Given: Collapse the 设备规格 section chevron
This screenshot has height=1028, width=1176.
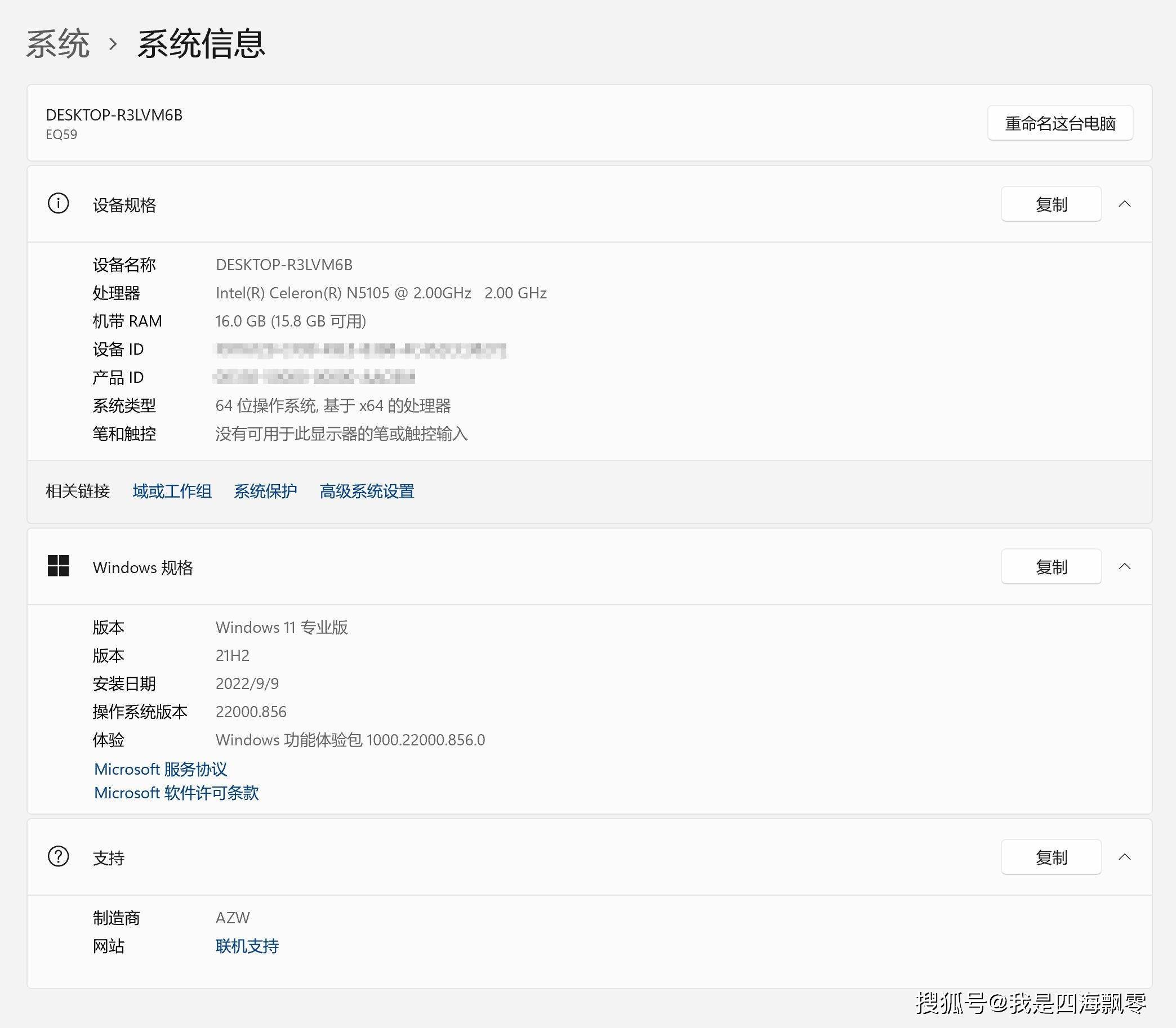Looking at the screenshot, I should coord(1124,204).
